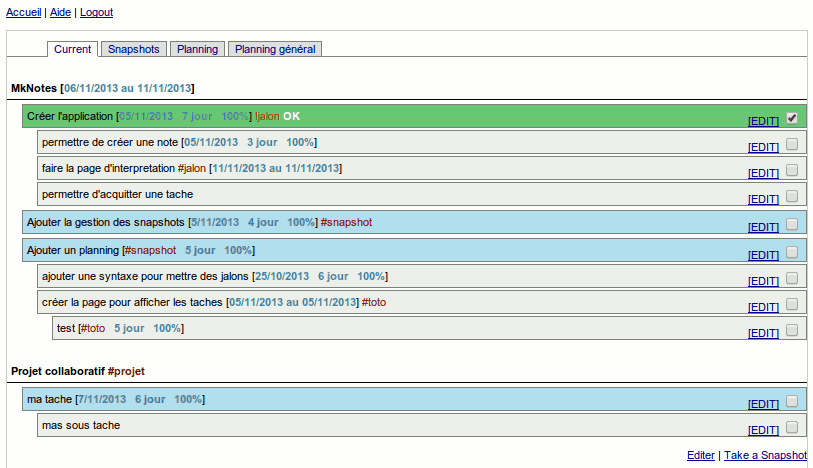Edit the 'Créer l'application' task
The height and width of the screenshot is (468, 813).
pyautogui.click(x=763, y=121)
